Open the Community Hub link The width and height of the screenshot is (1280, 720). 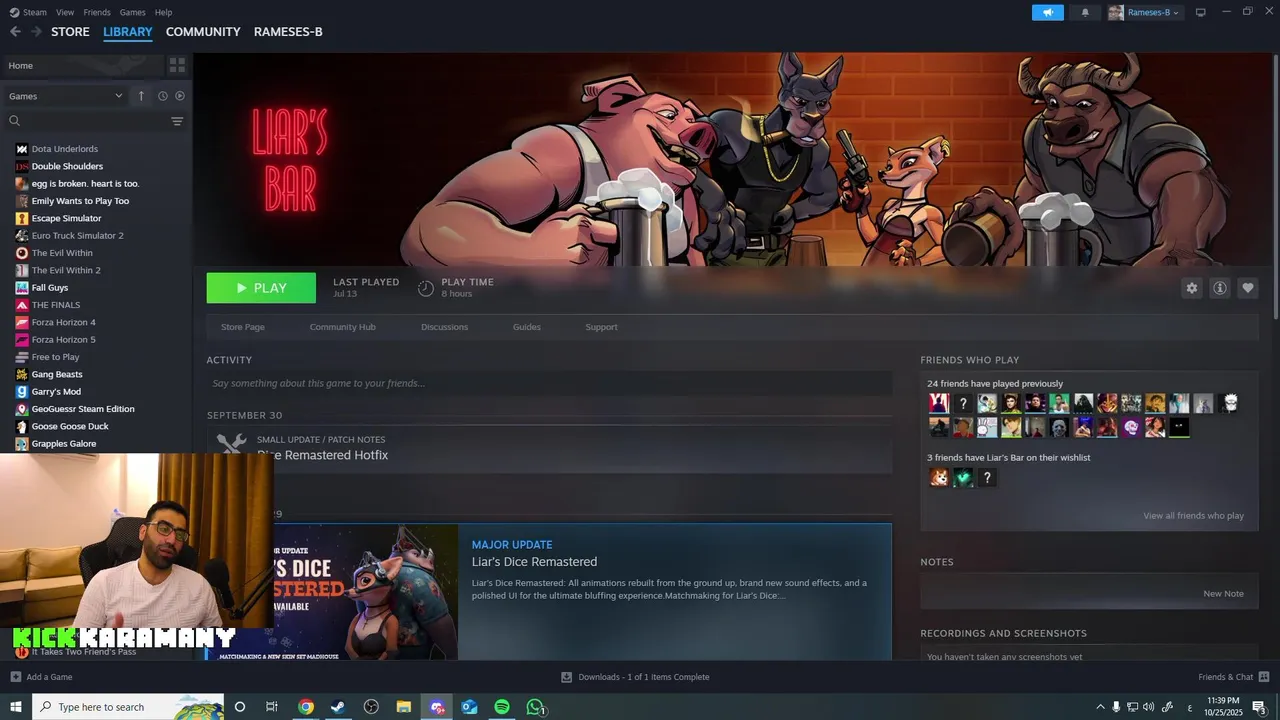[343, 327]
